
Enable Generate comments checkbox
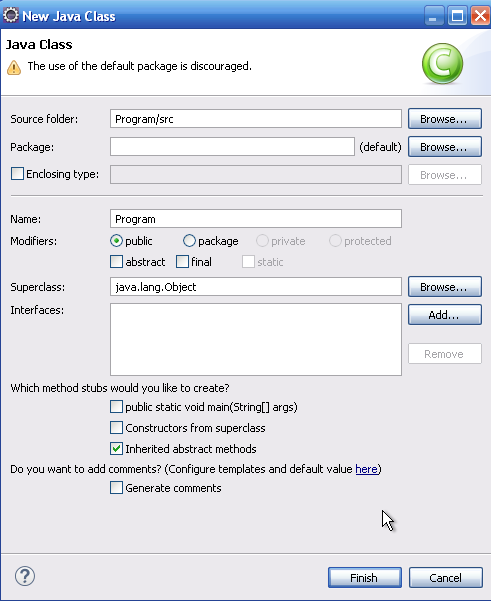click(116, 488)
